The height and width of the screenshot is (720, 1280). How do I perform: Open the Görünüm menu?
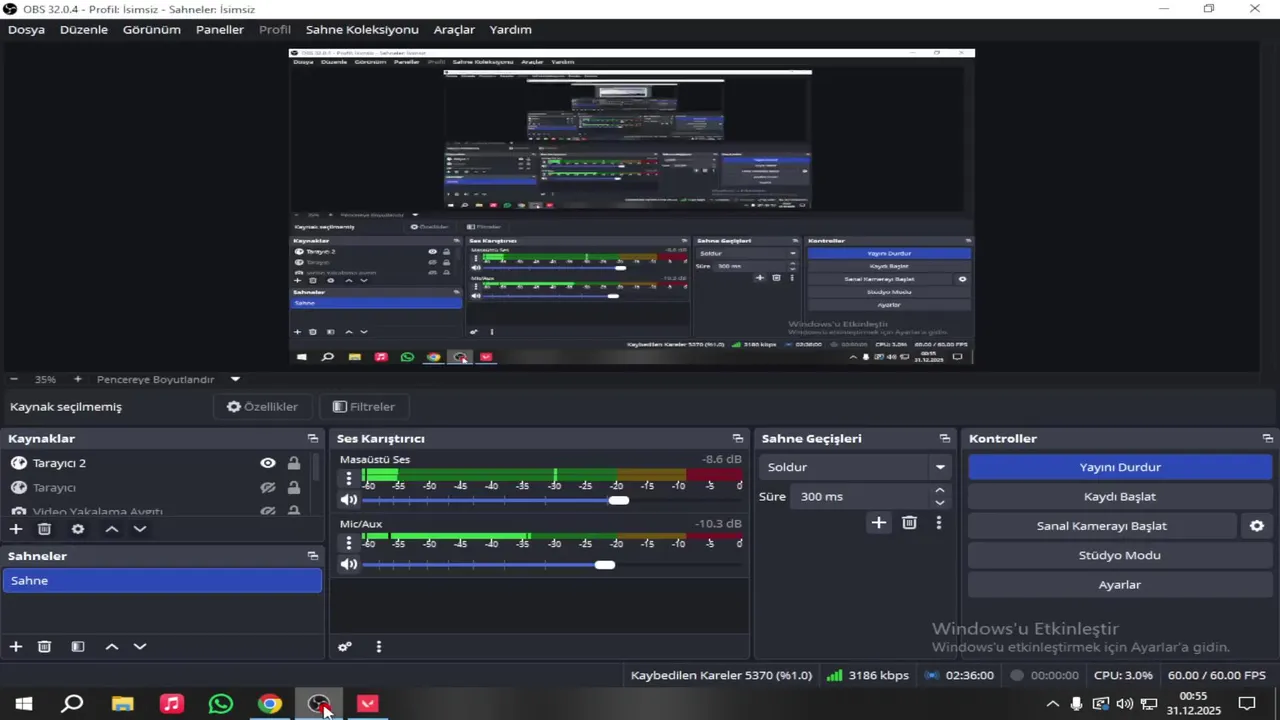coord(152,30)
